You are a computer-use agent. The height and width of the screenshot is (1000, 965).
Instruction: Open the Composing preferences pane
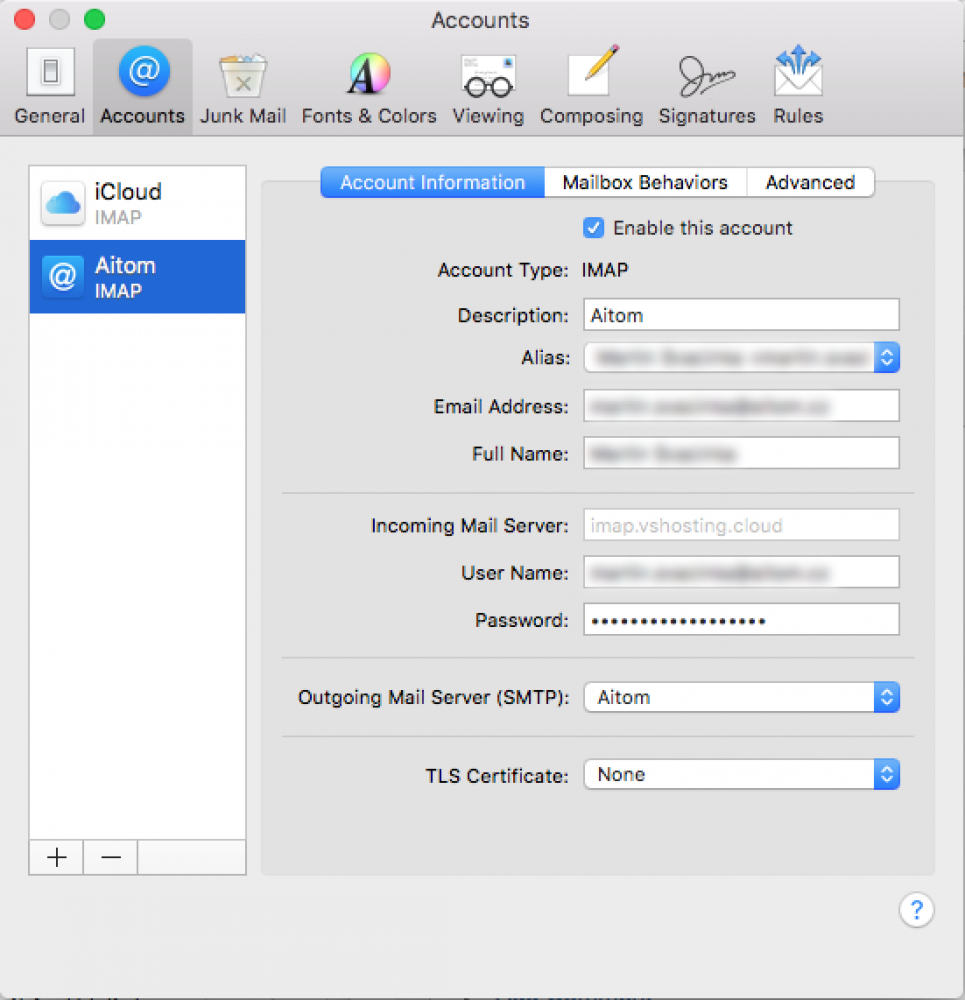(x=591, y=88)
